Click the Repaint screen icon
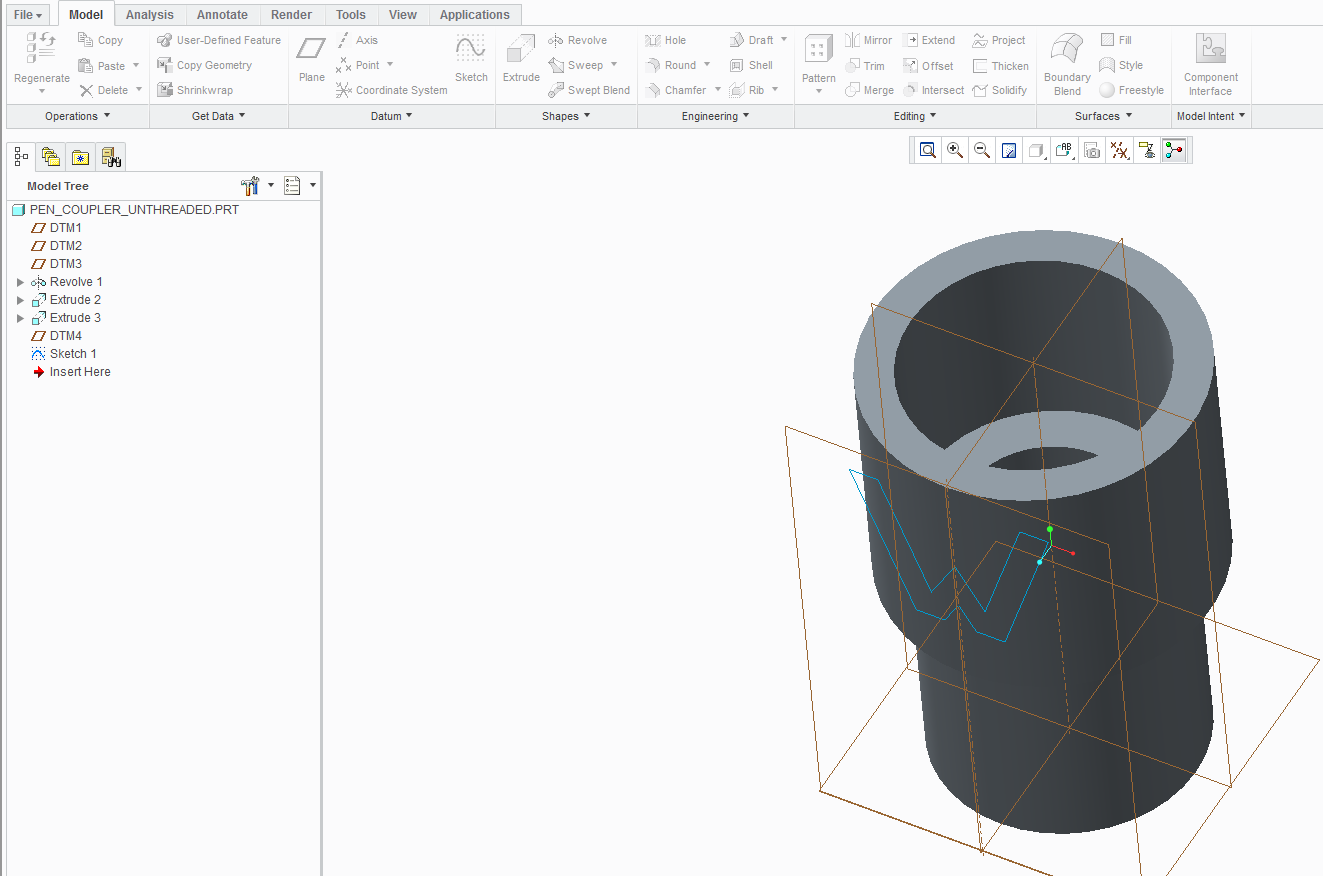Viewport: 1323px width, 876px height. [x=1009, y=150]
